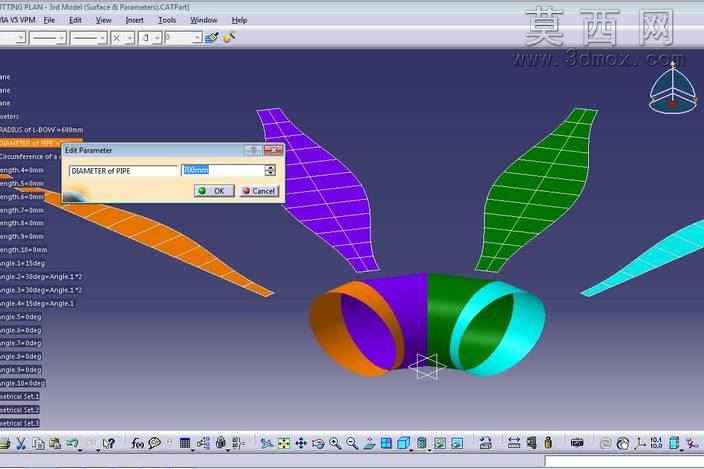Screen dimensions: 704x469
Task: Click the Axis System icon
Action: [640, 443]
